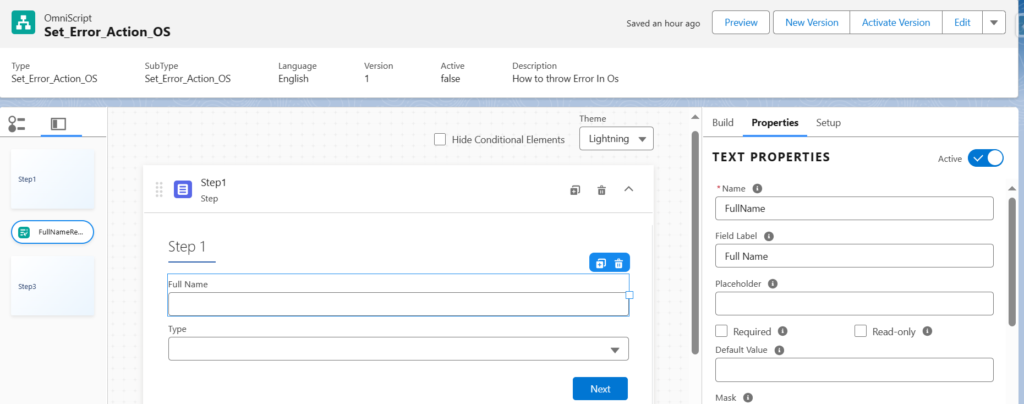Viewport: 1024px width, 404px height.
Task: Clone the Full Name field via blue copy icon
Action: (601, 263)
